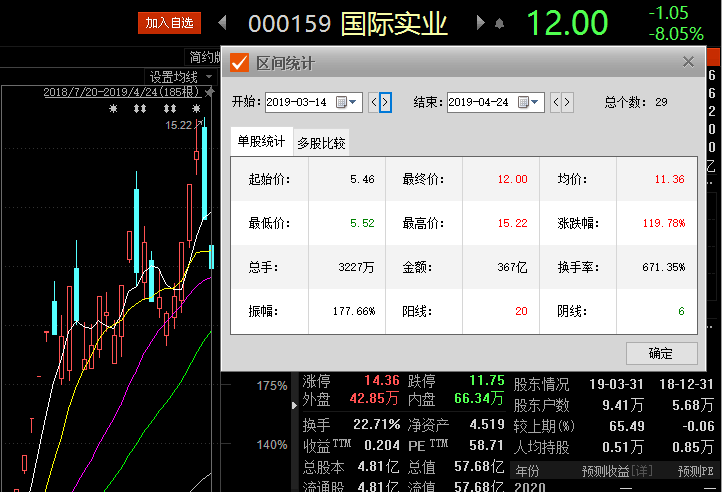Expand the 设置均线 dropdown
This screenshot has height=492, width=722.
pyautogui.click(x=180, y=77)
